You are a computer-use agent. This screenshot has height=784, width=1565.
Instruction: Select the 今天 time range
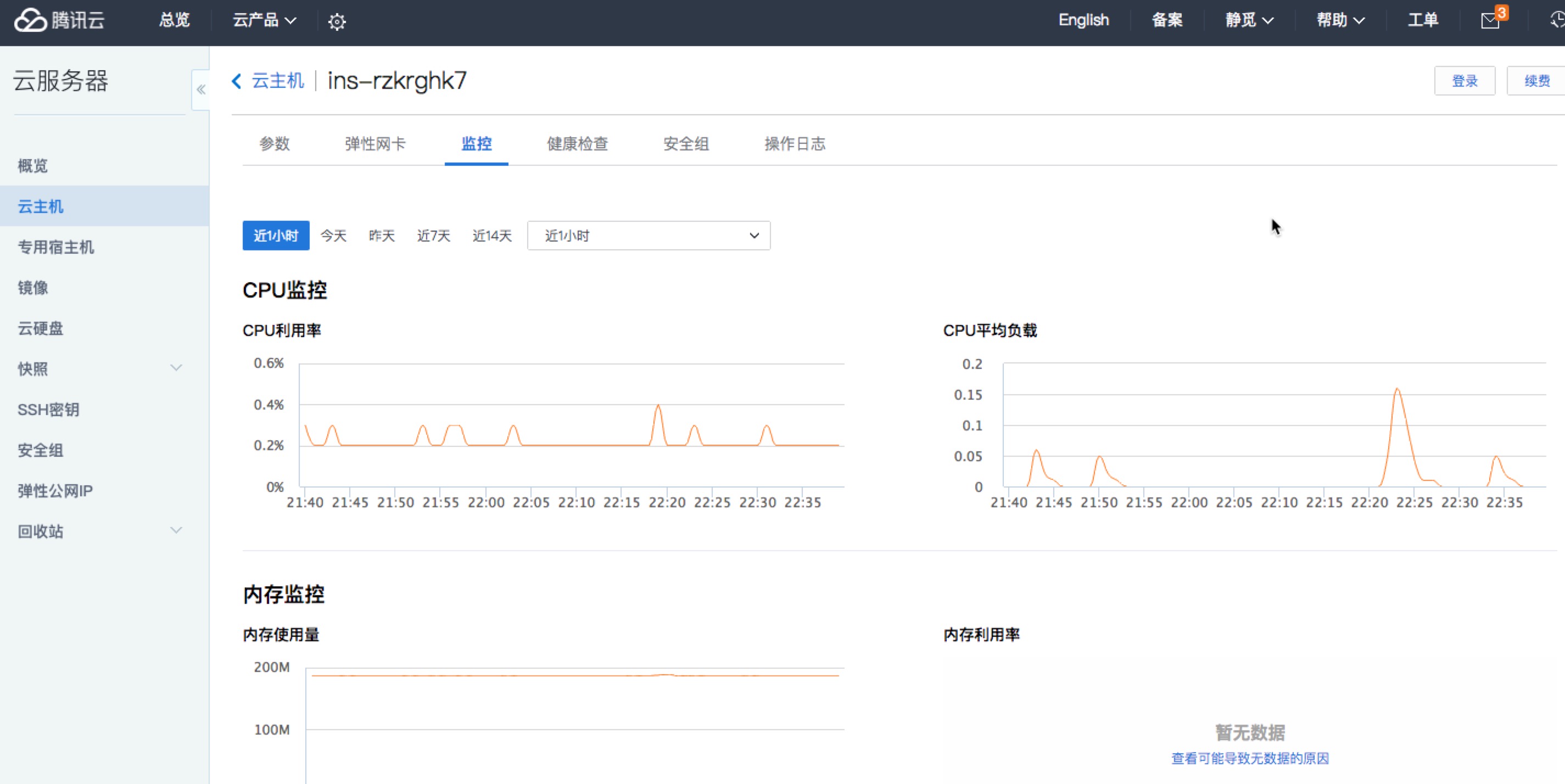click(x=333, y=236)
